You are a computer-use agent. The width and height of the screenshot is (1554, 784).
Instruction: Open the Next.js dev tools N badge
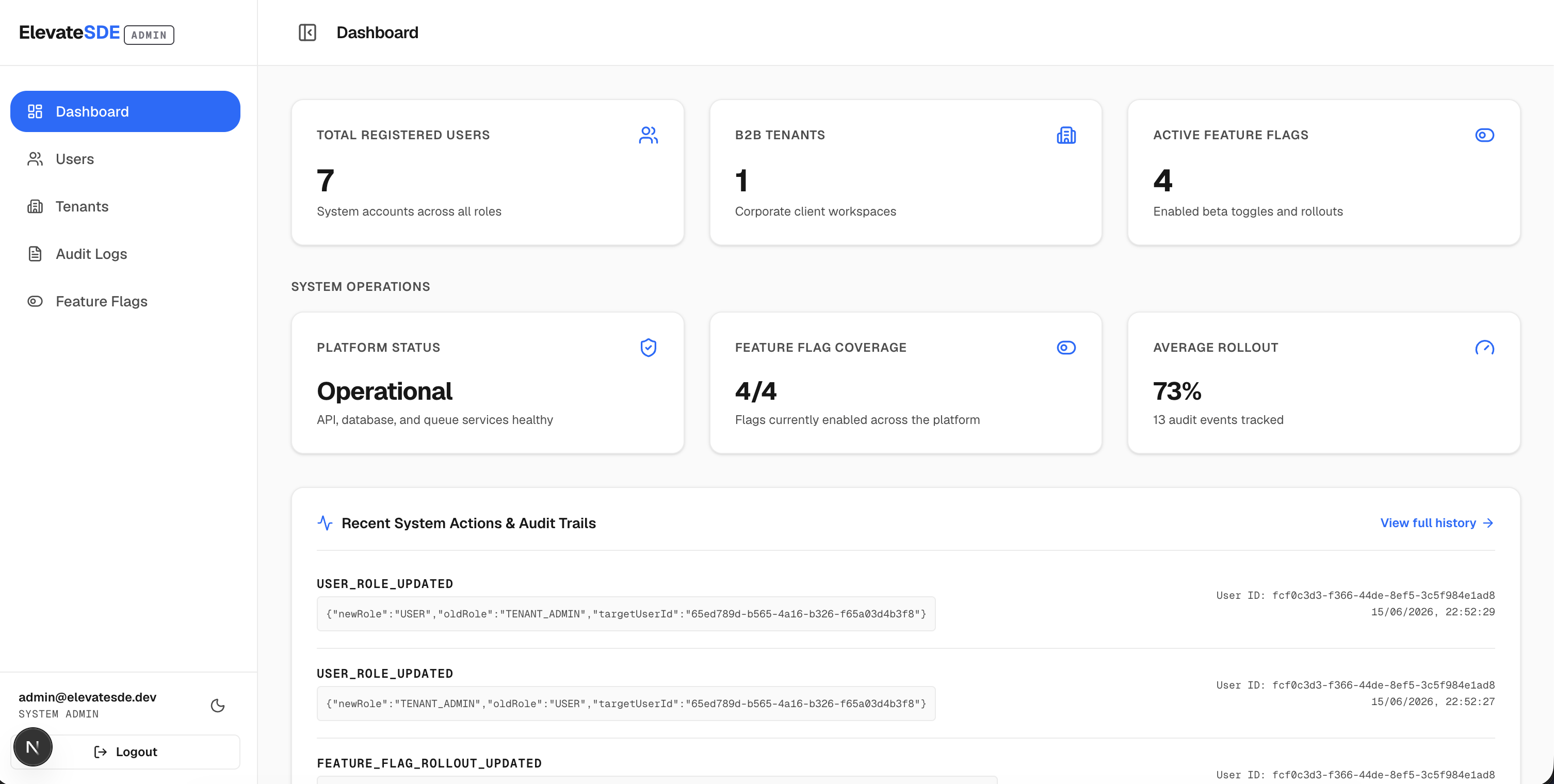tap(33, 747)
